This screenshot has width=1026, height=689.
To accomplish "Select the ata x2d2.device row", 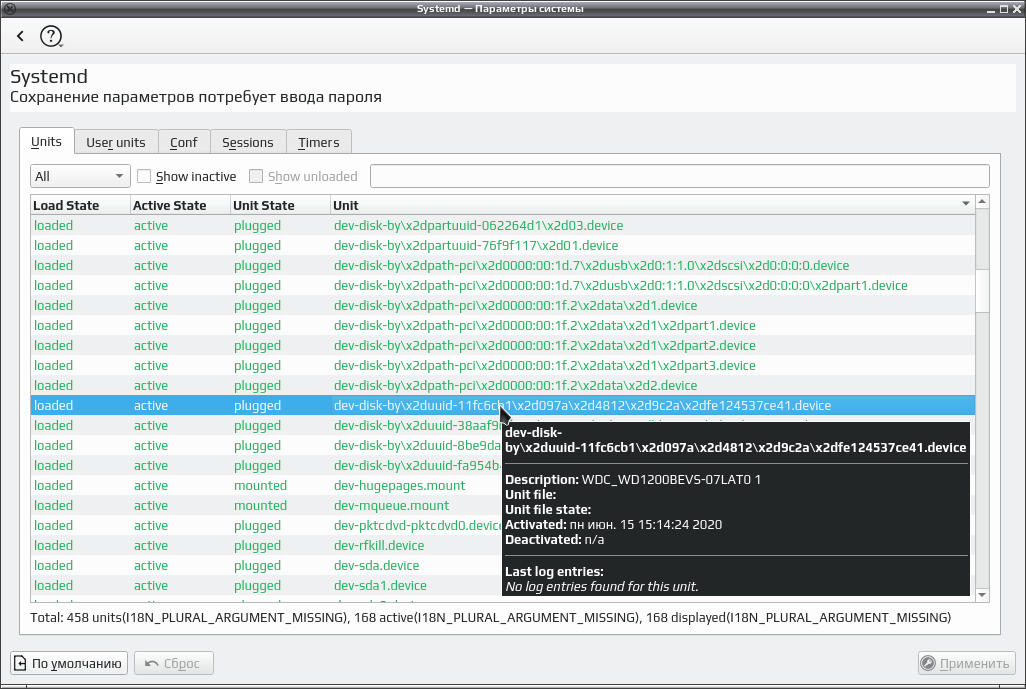I will click(x=503, y=385).
